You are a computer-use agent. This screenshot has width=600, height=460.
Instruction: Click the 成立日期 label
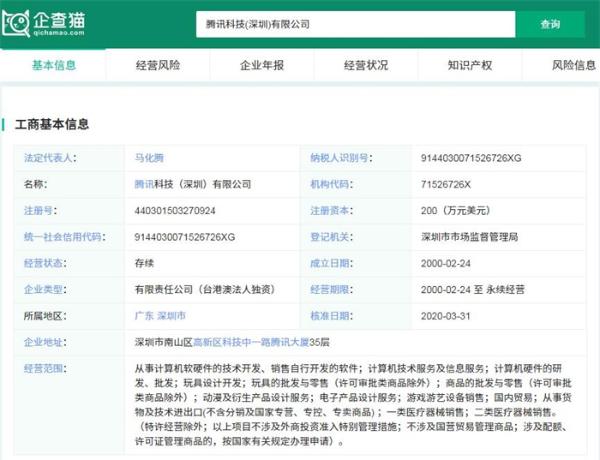[331, 263]
